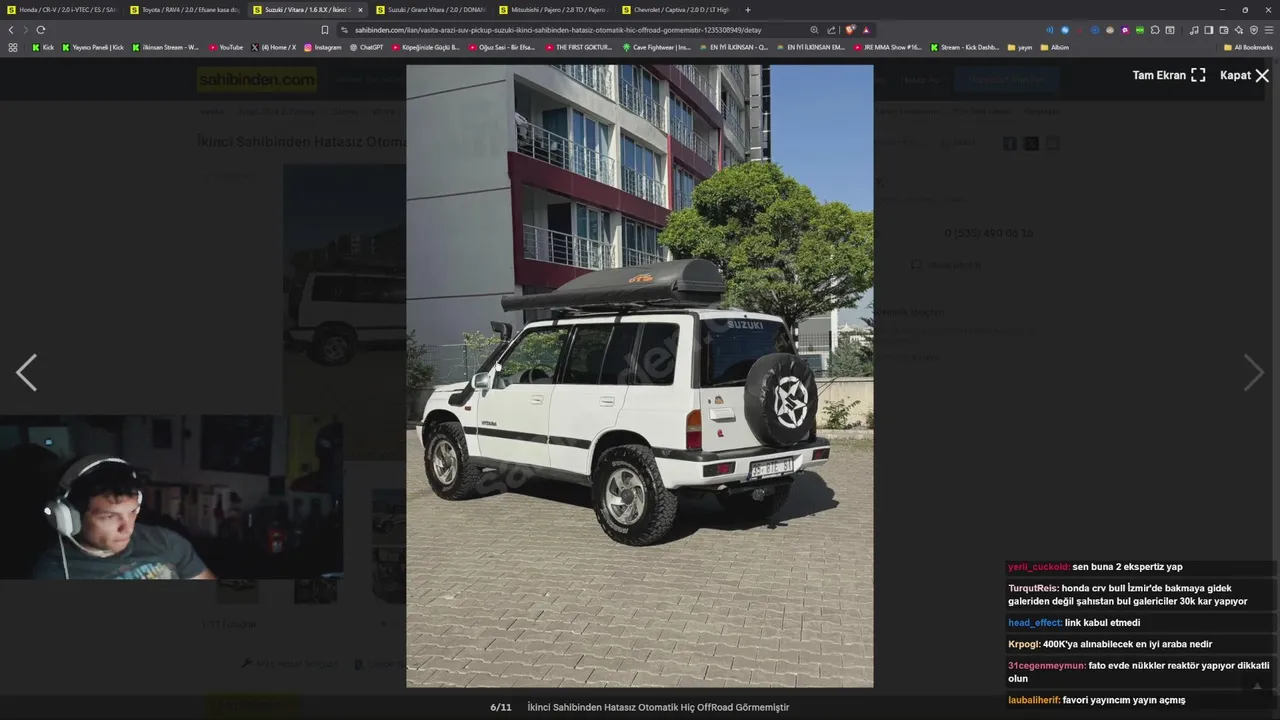Switch to Mitsubishi Pajero tab
The height and width of the screenshot is (720, 1280).
(x=553, y=10)
